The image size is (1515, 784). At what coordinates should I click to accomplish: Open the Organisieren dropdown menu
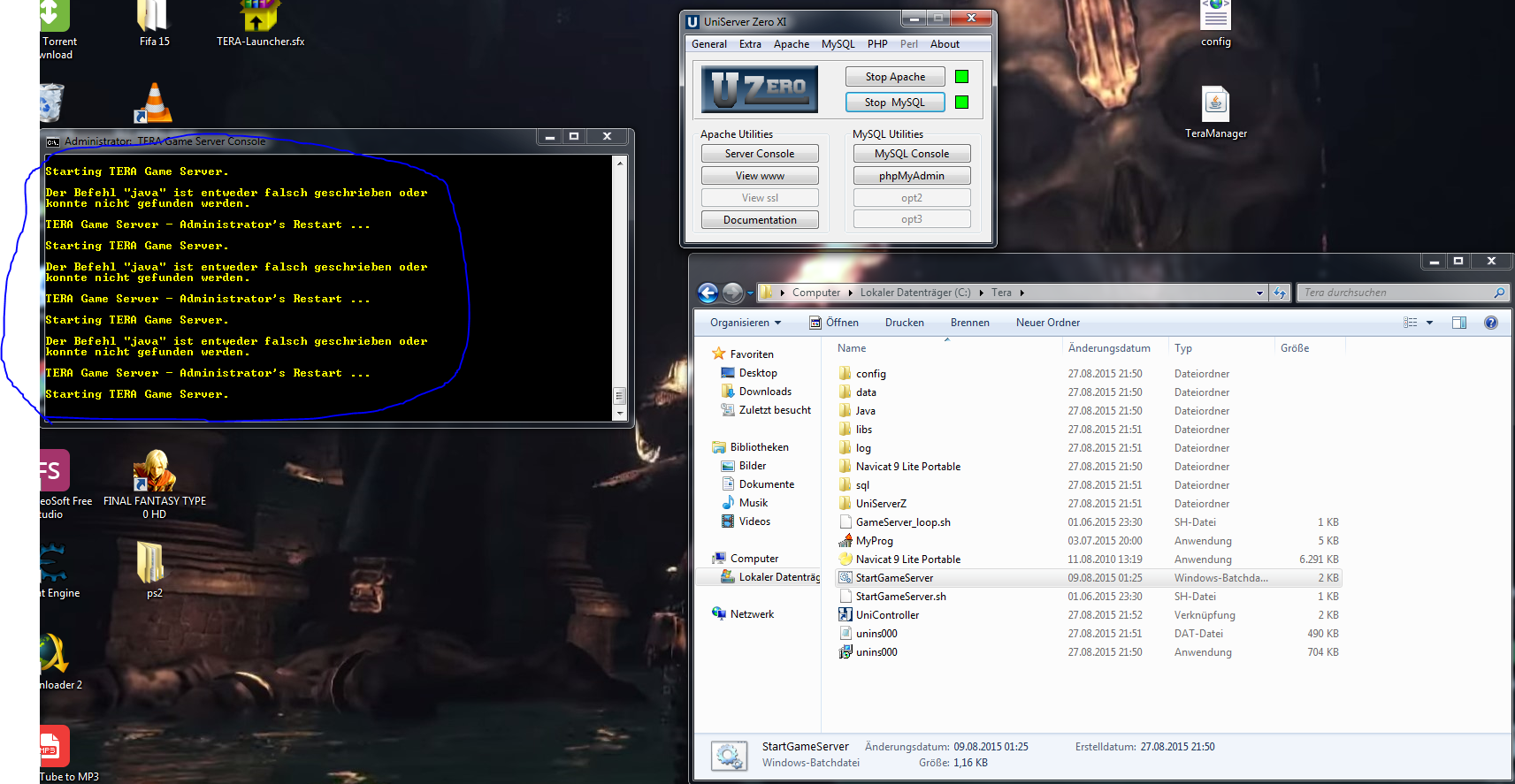(746, 323)
